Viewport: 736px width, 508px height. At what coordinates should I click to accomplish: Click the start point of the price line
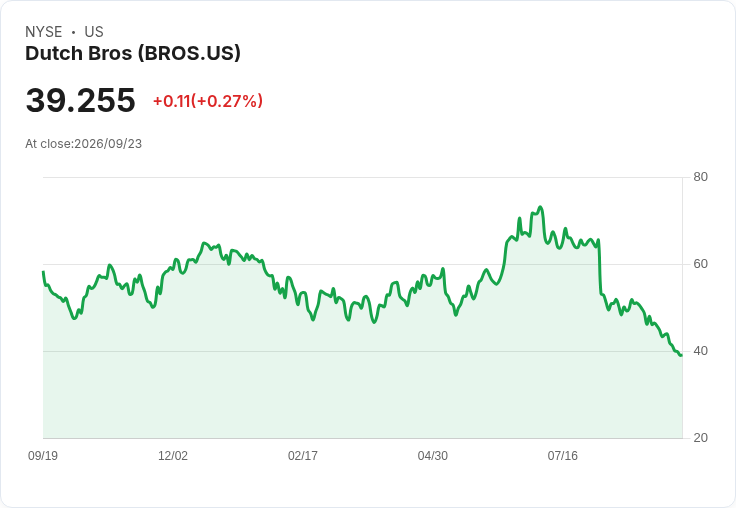tap(44, 272)
